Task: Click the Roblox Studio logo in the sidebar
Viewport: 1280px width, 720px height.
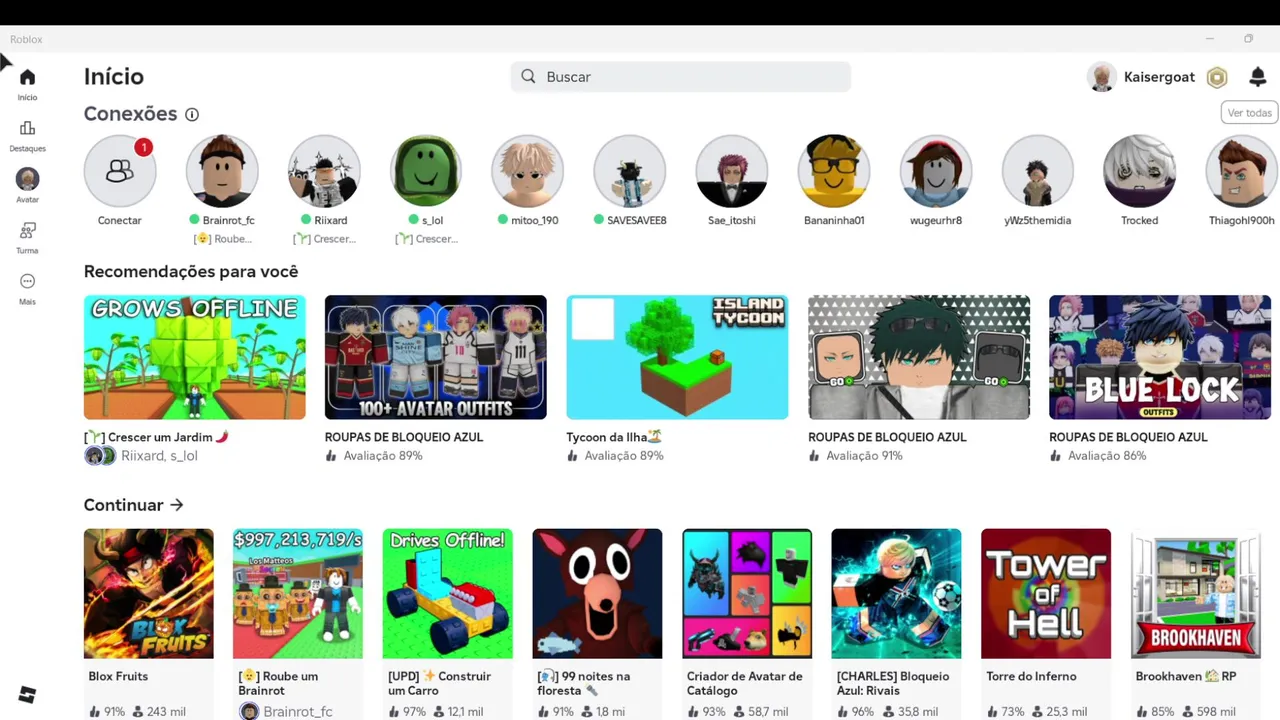Action: tap(27, 695)
